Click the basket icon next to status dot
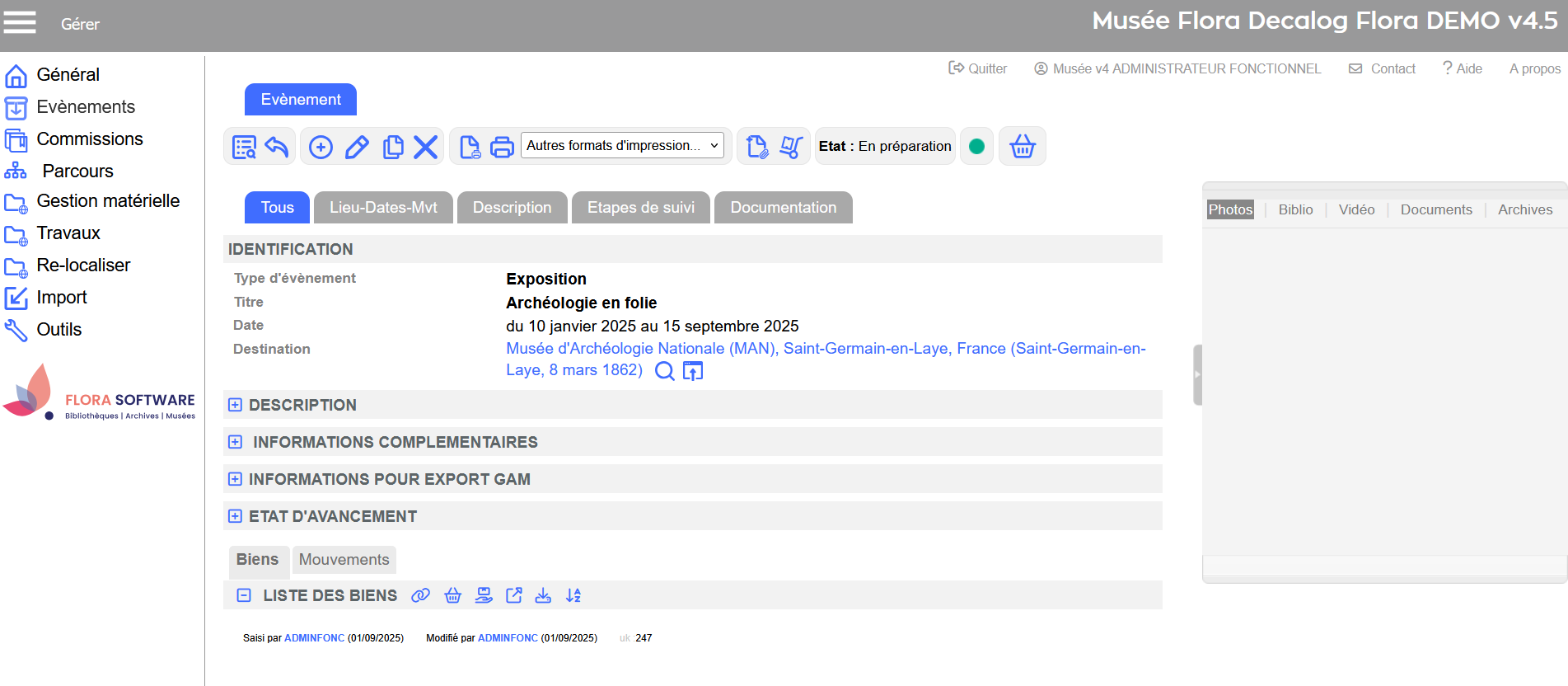1568x686 pixels. pyautogui.click(x=1022, y=147)
